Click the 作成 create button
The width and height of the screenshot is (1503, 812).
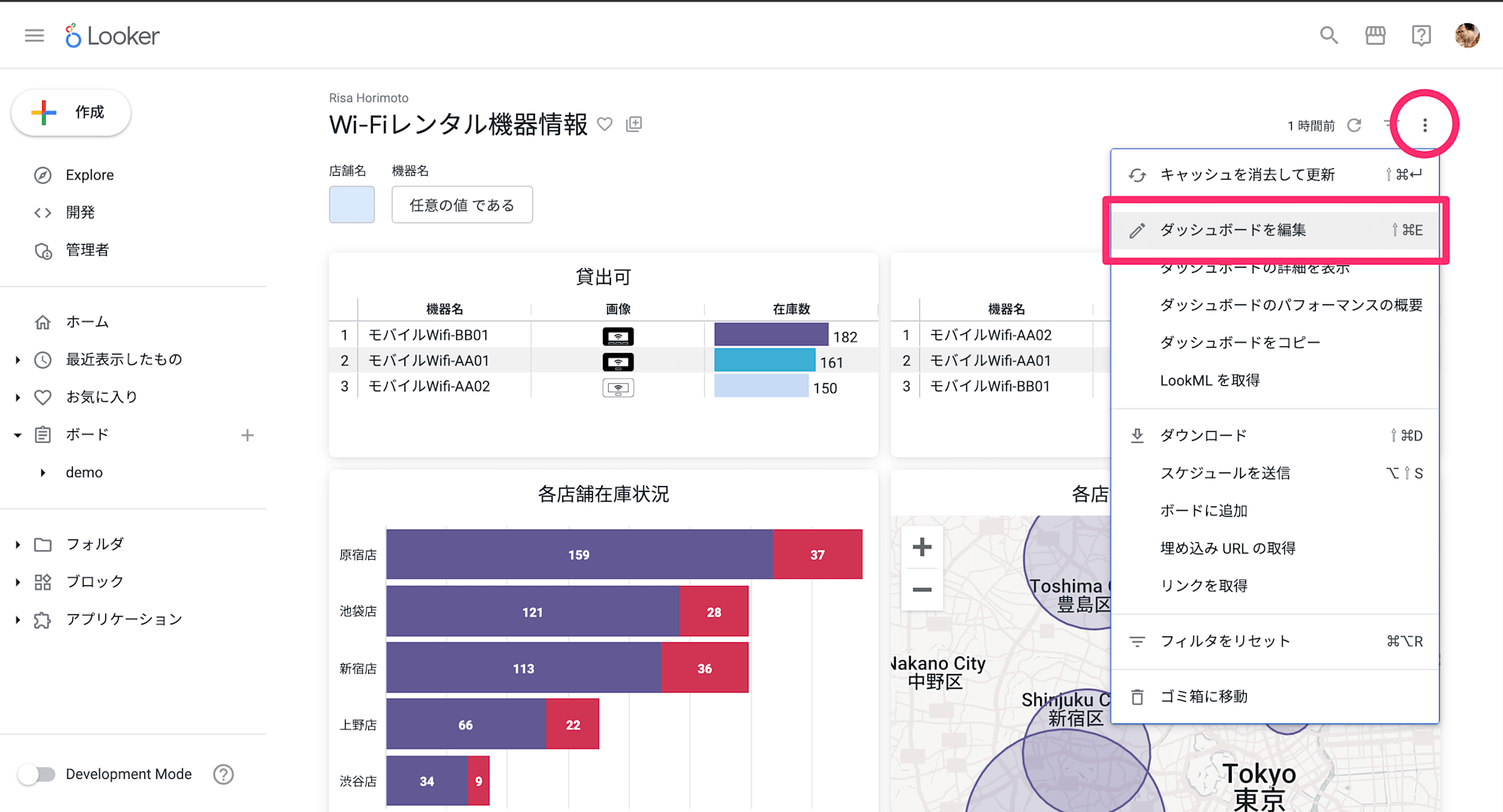(x=71, y=113)
